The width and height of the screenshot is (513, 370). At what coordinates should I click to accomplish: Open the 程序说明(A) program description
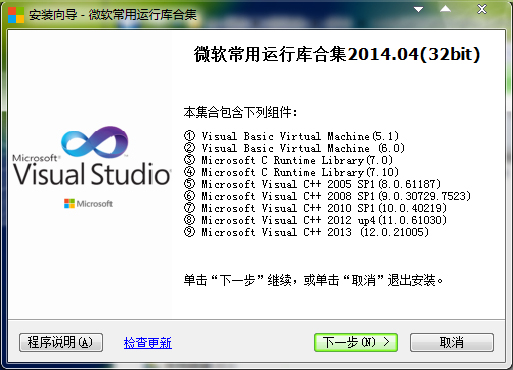[61, 342]
